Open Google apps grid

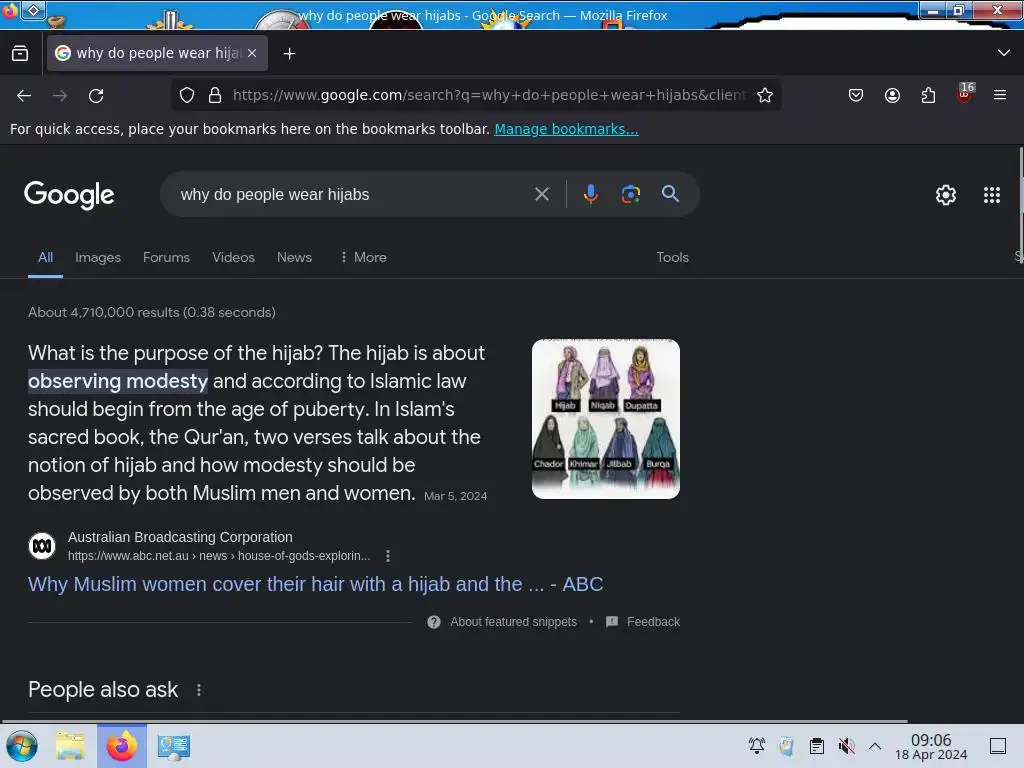pyautogui.click(x=992, y=195)
